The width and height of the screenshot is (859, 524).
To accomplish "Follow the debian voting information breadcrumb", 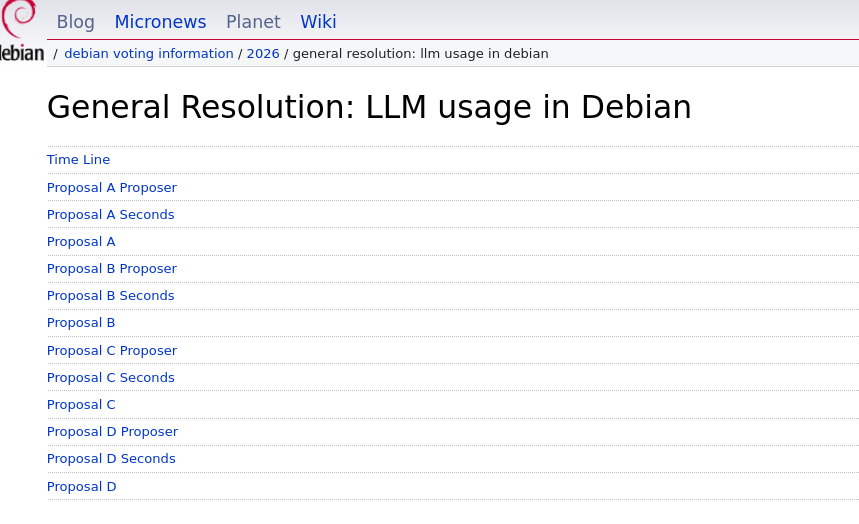I will click(148, 54).
